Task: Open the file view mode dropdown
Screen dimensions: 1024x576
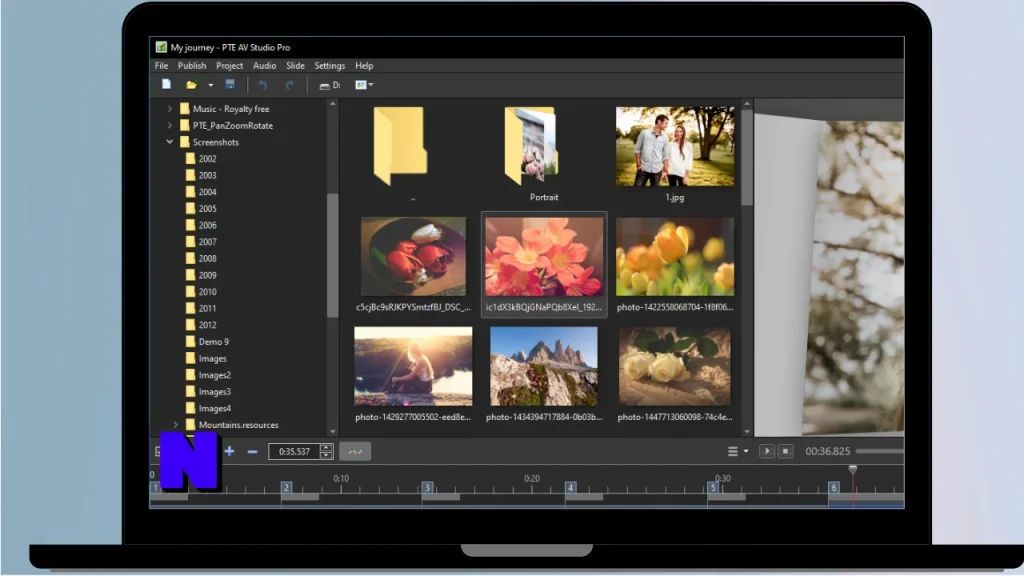Action: click(x=364, y=85)
